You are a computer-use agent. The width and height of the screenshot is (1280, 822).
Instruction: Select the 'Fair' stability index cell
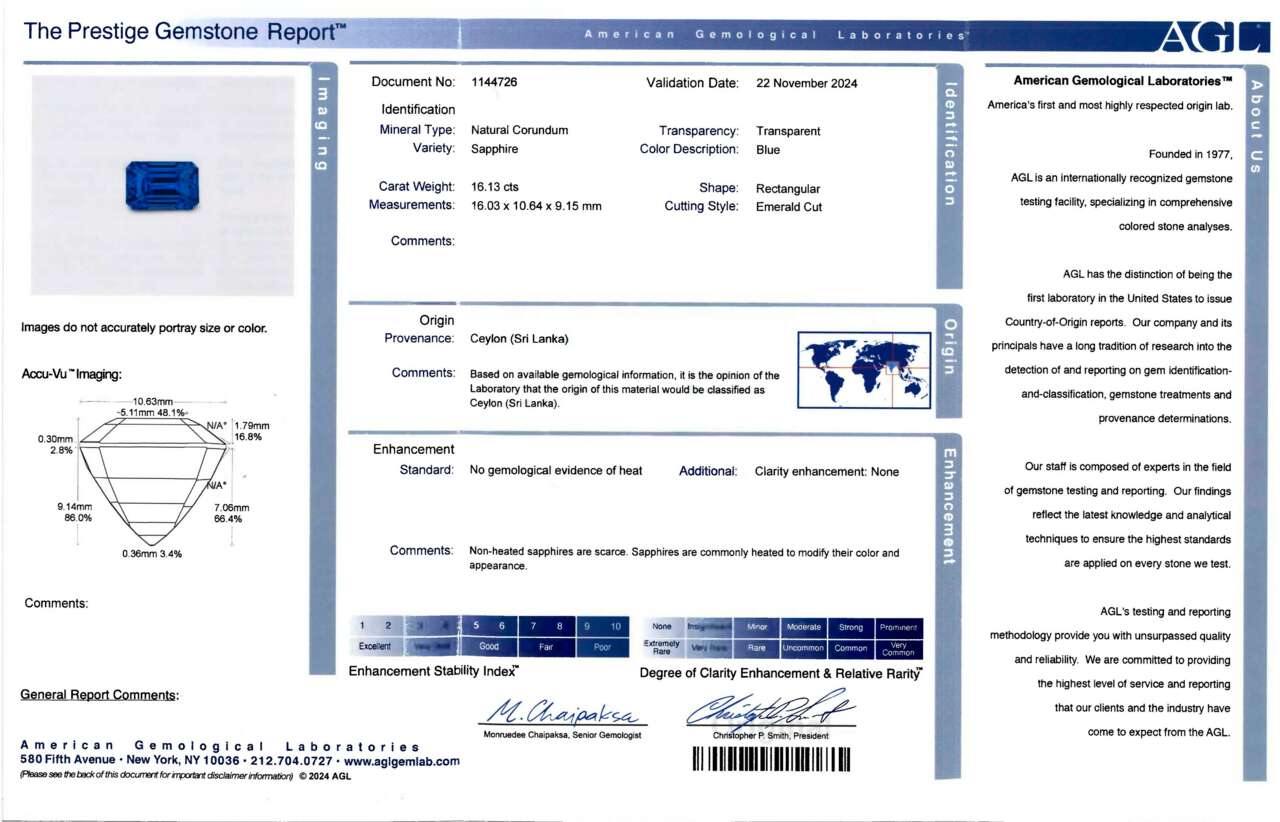pyautogui.click(x=546, y=647)
